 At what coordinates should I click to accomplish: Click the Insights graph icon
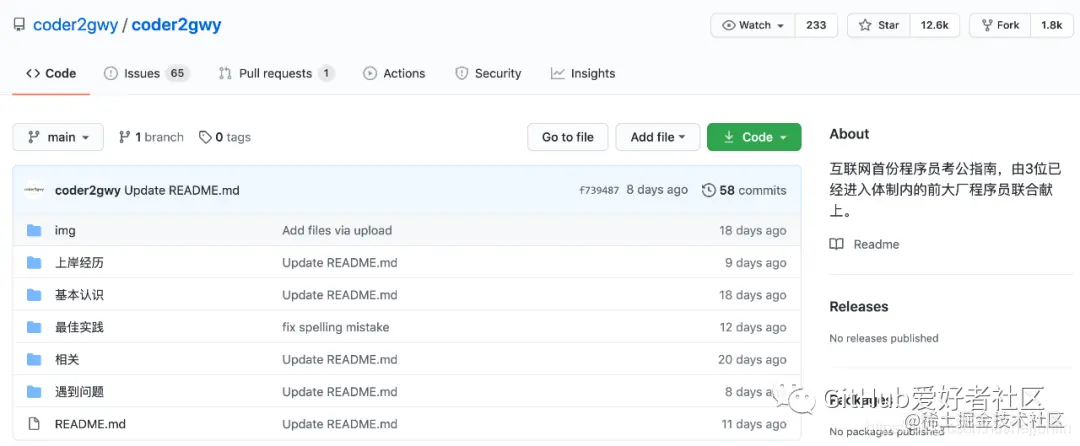[x=558, y=74]
